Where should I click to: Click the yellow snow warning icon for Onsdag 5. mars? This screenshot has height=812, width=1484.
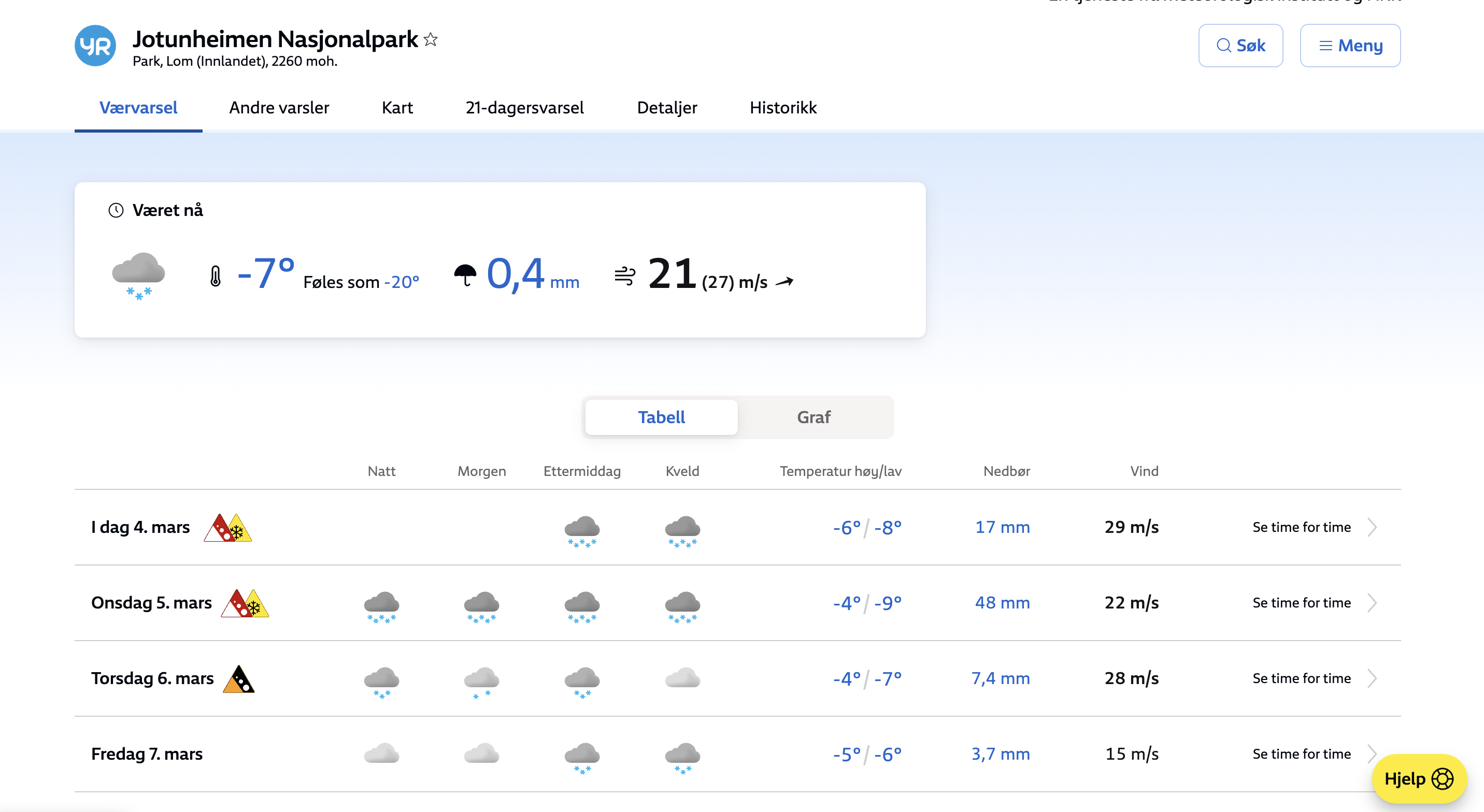tap(256, 605)
